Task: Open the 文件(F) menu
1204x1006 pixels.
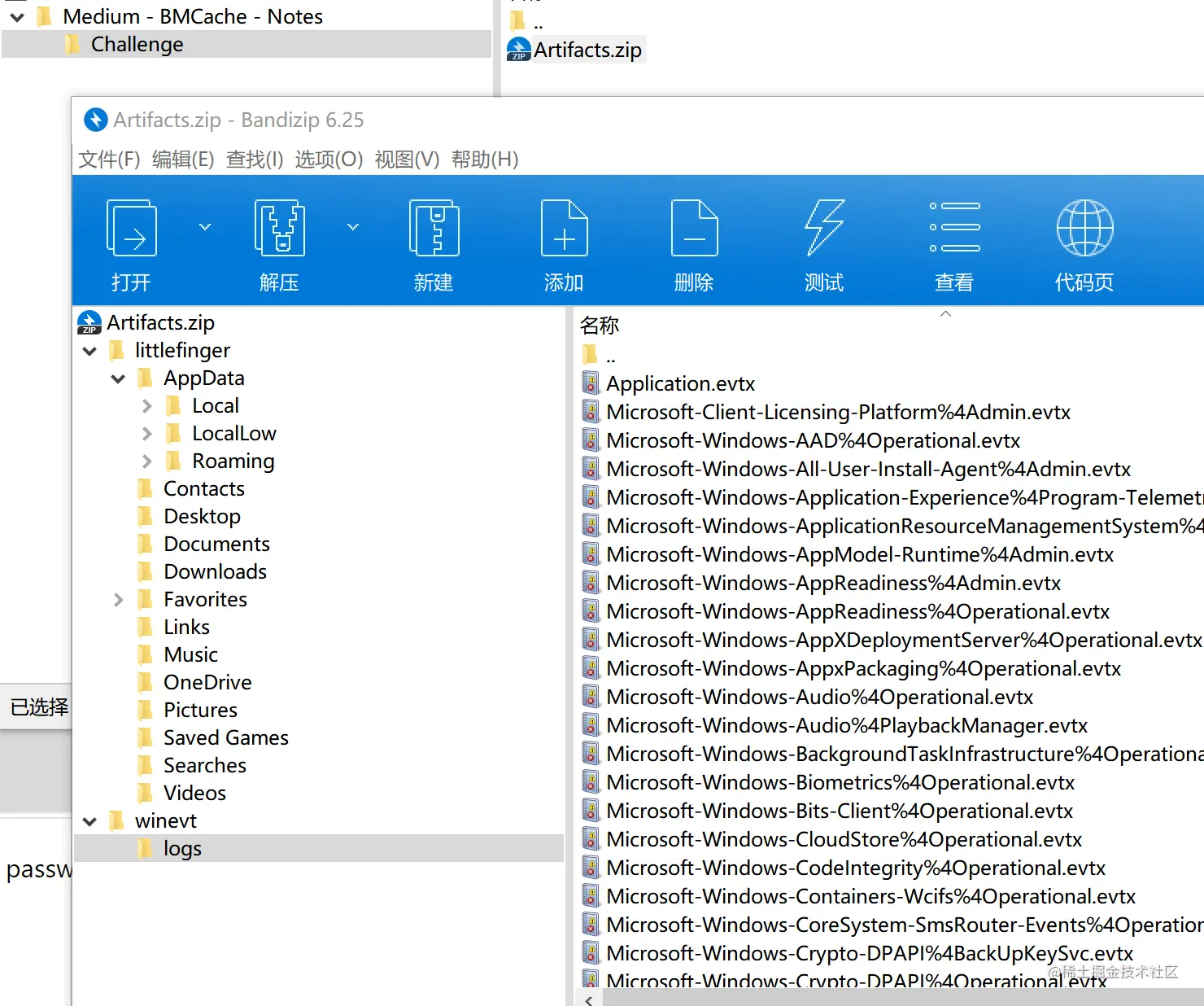Action: point(109,159)
